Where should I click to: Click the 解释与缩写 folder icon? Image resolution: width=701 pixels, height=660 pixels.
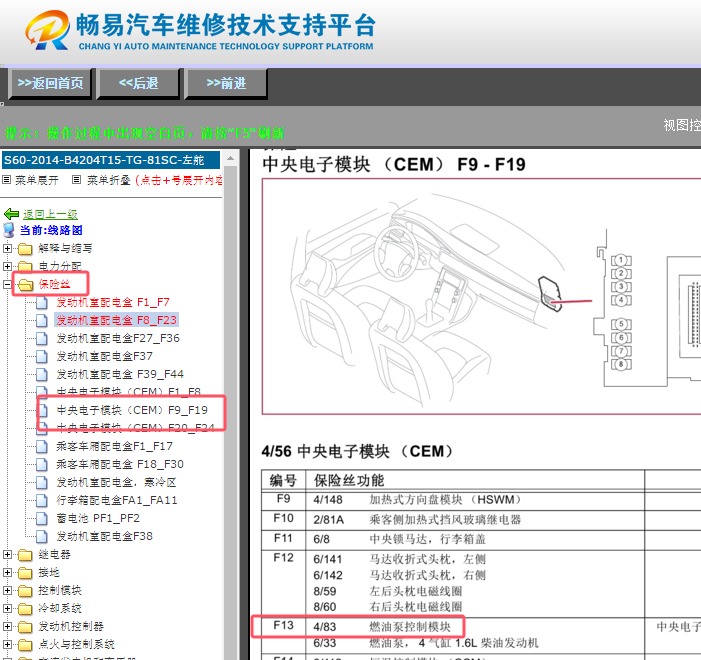tap(25, 248)
